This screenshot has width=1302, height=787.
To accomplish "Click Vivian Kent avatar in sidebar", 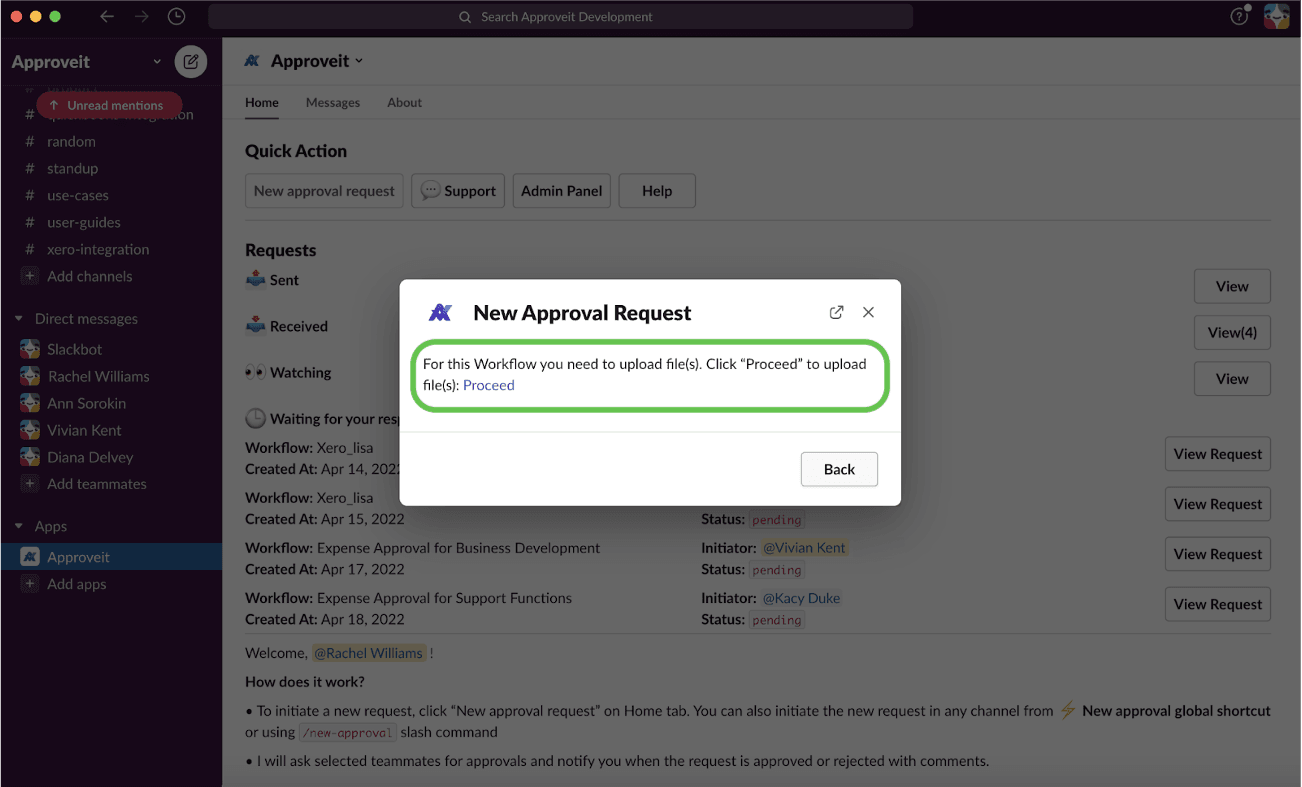I will [x=30, y=430].
